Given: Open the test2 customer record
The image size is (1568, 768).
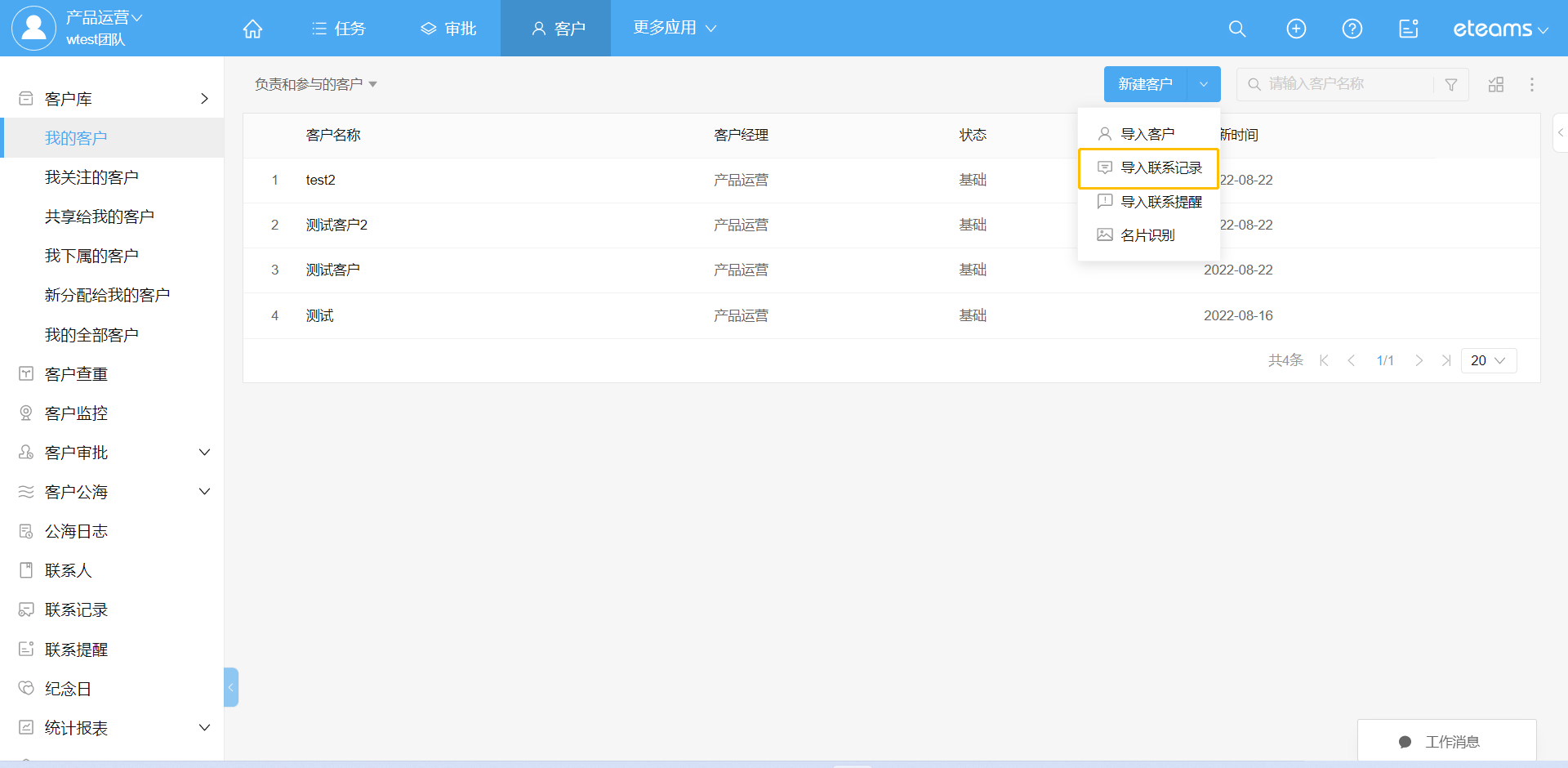Looking at the screenshot, I should click(x=320, y=180).
